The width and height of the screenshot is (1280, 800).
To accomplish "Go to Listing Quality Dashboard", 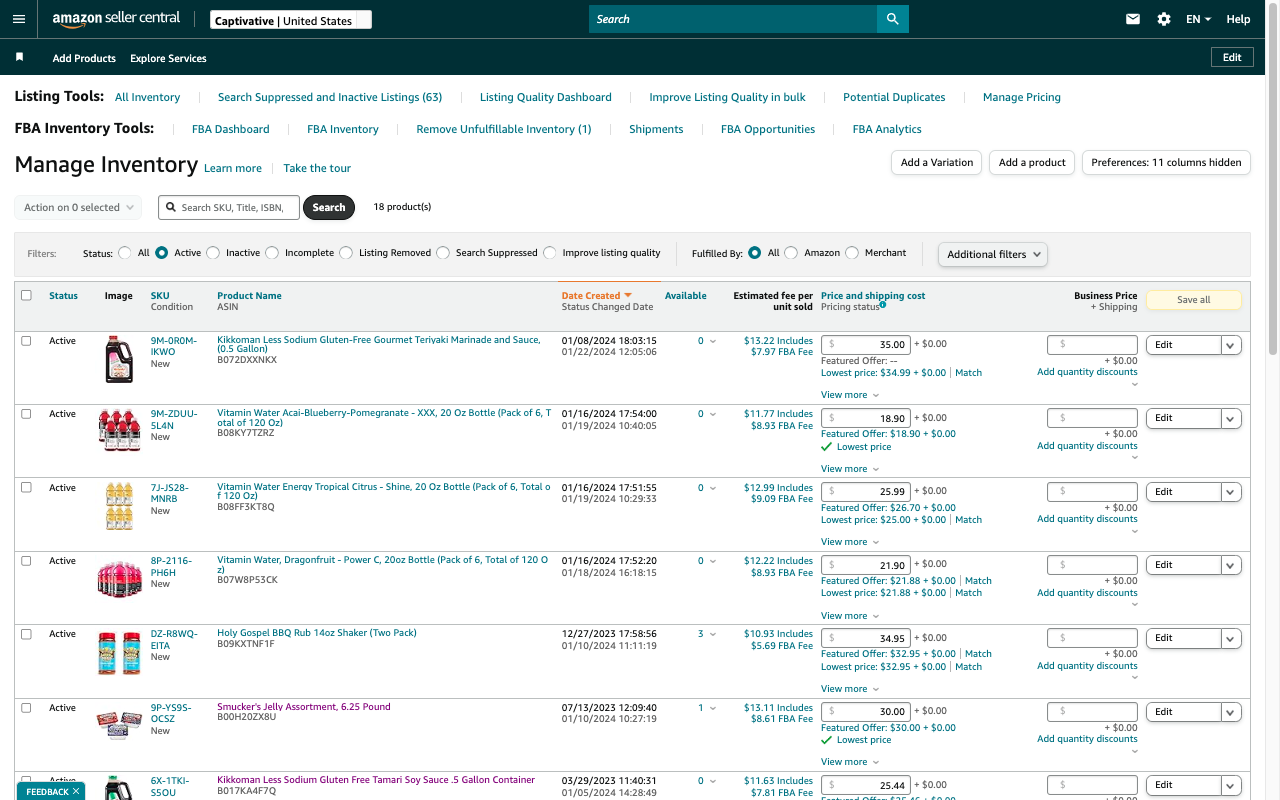I will tap(546, 97).
